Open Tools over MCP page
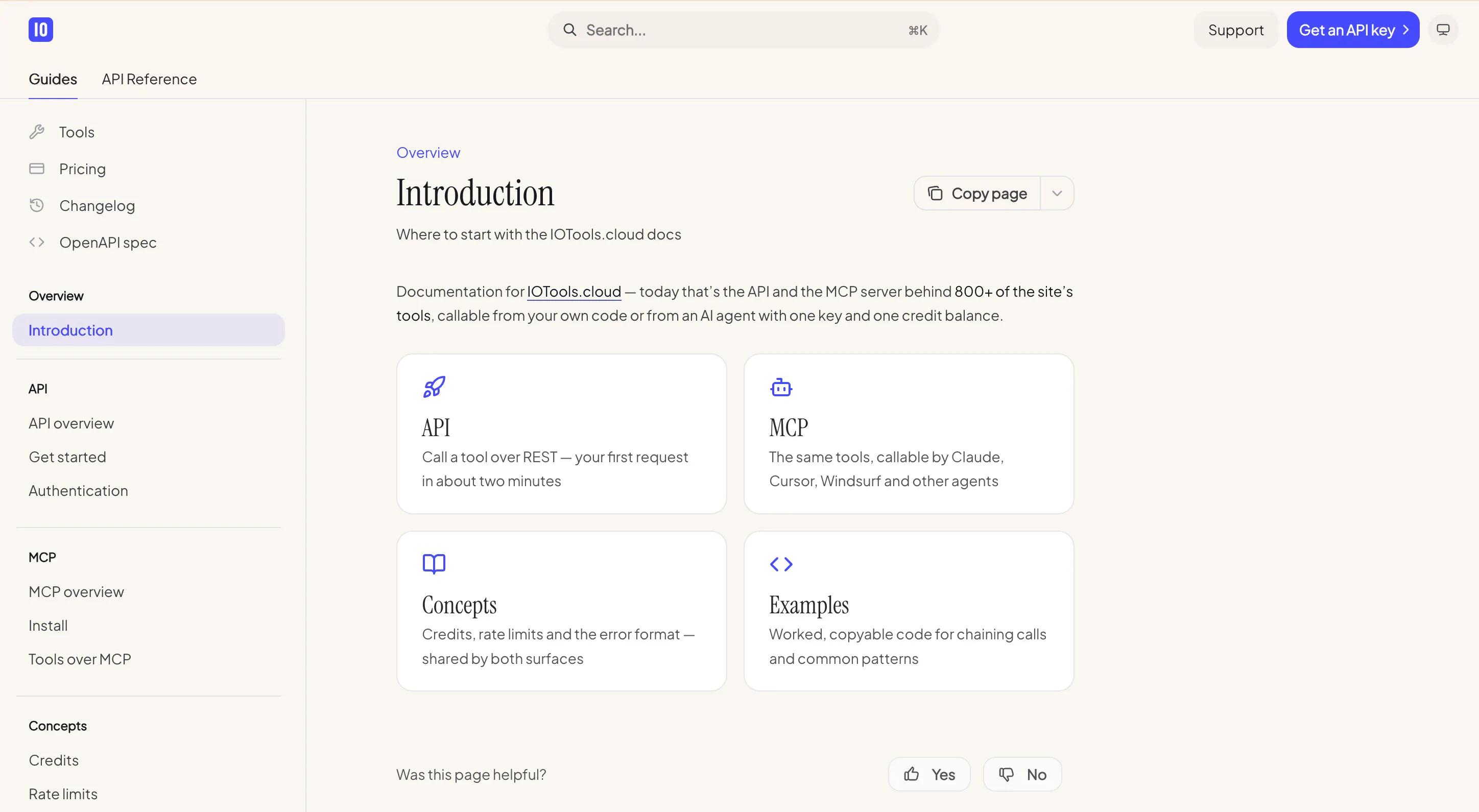 pos(80,659)
